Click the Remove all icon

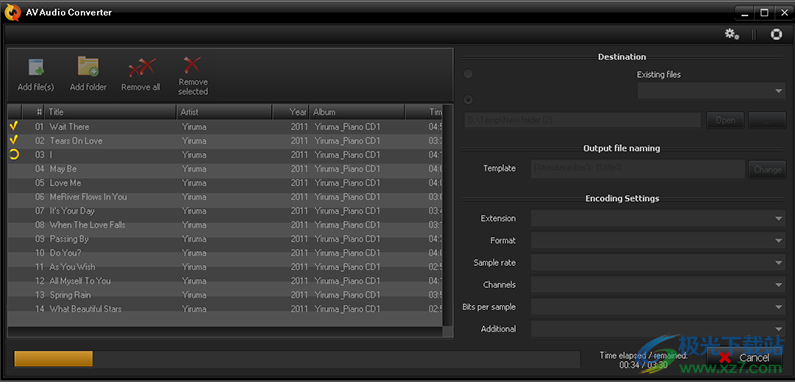(x=141, y=67)
